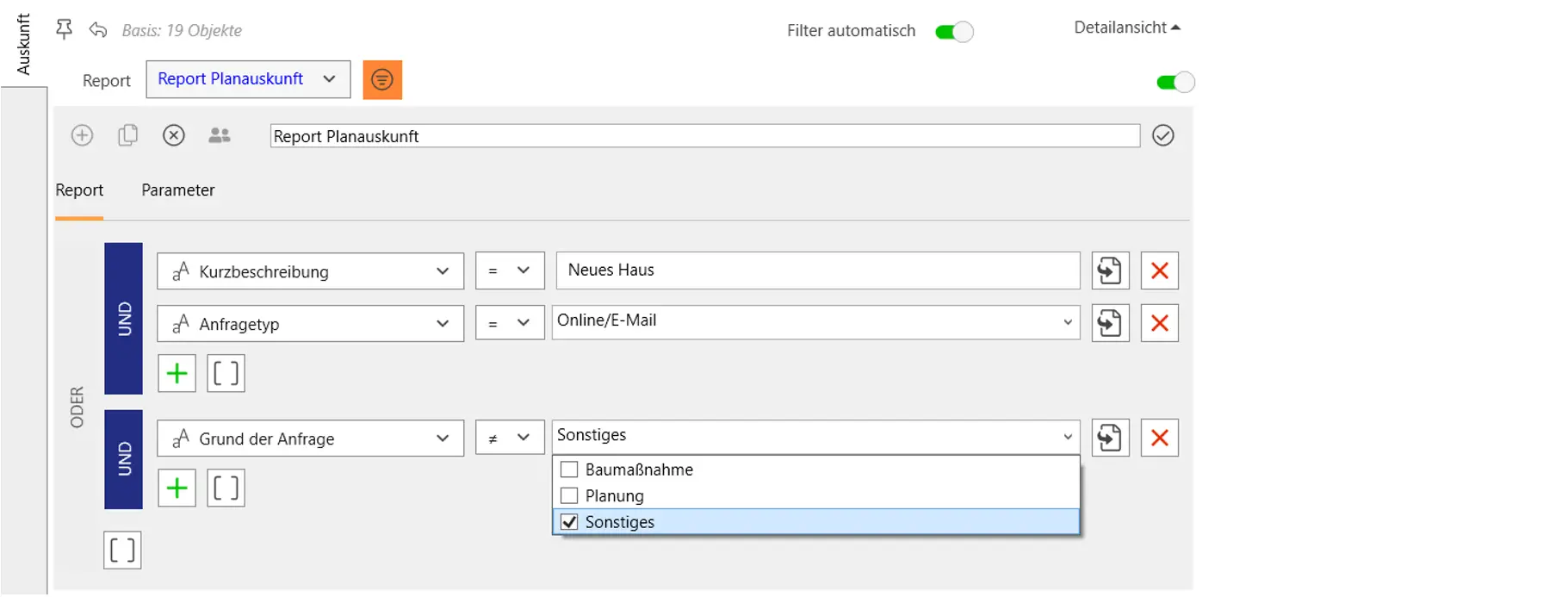
Task: Switch to the Parameter tab
Action: click(x=177, y=190)
